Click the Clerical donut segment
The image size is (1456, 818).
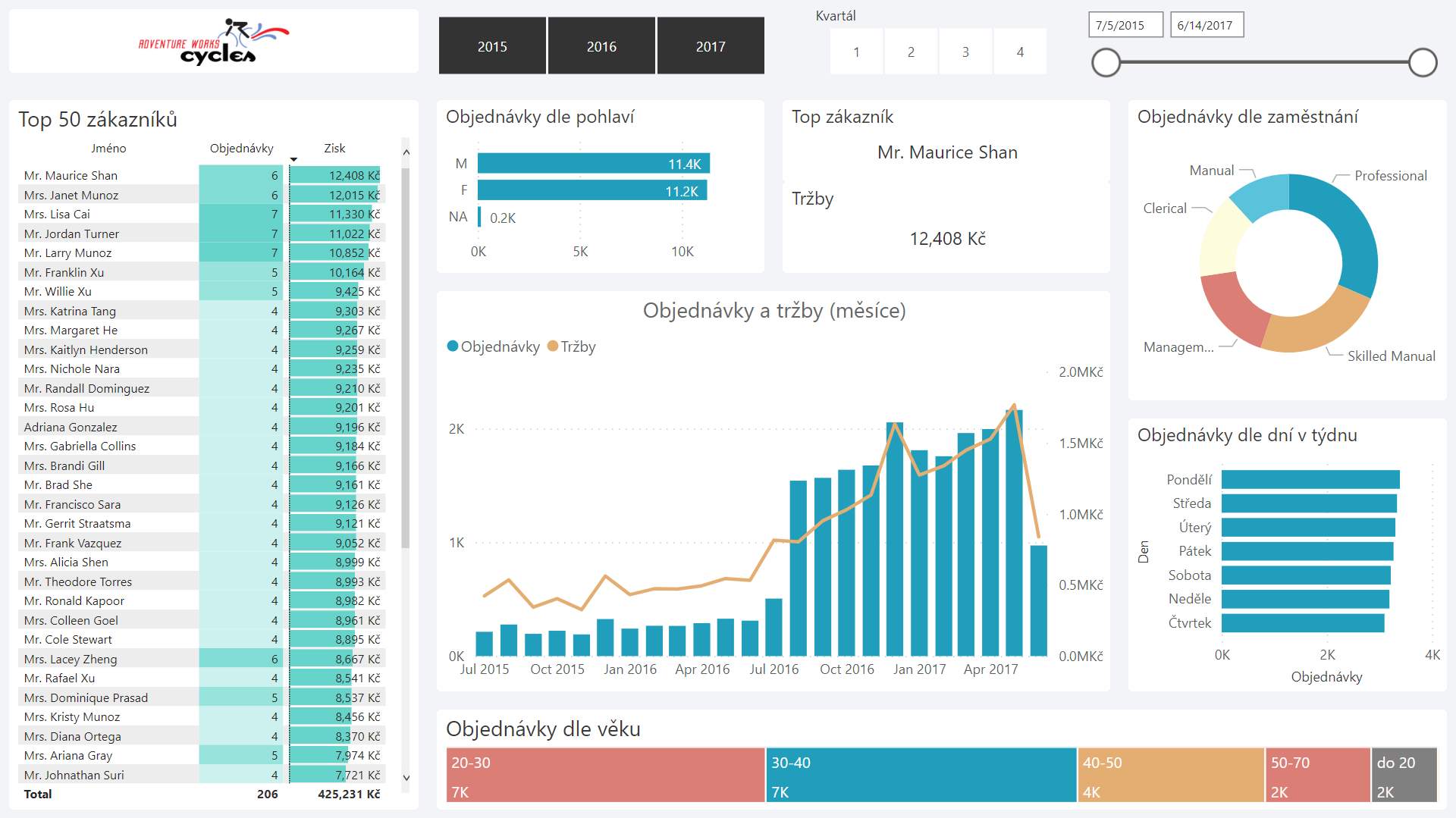pyautogui.click(x=1220, y=238)
